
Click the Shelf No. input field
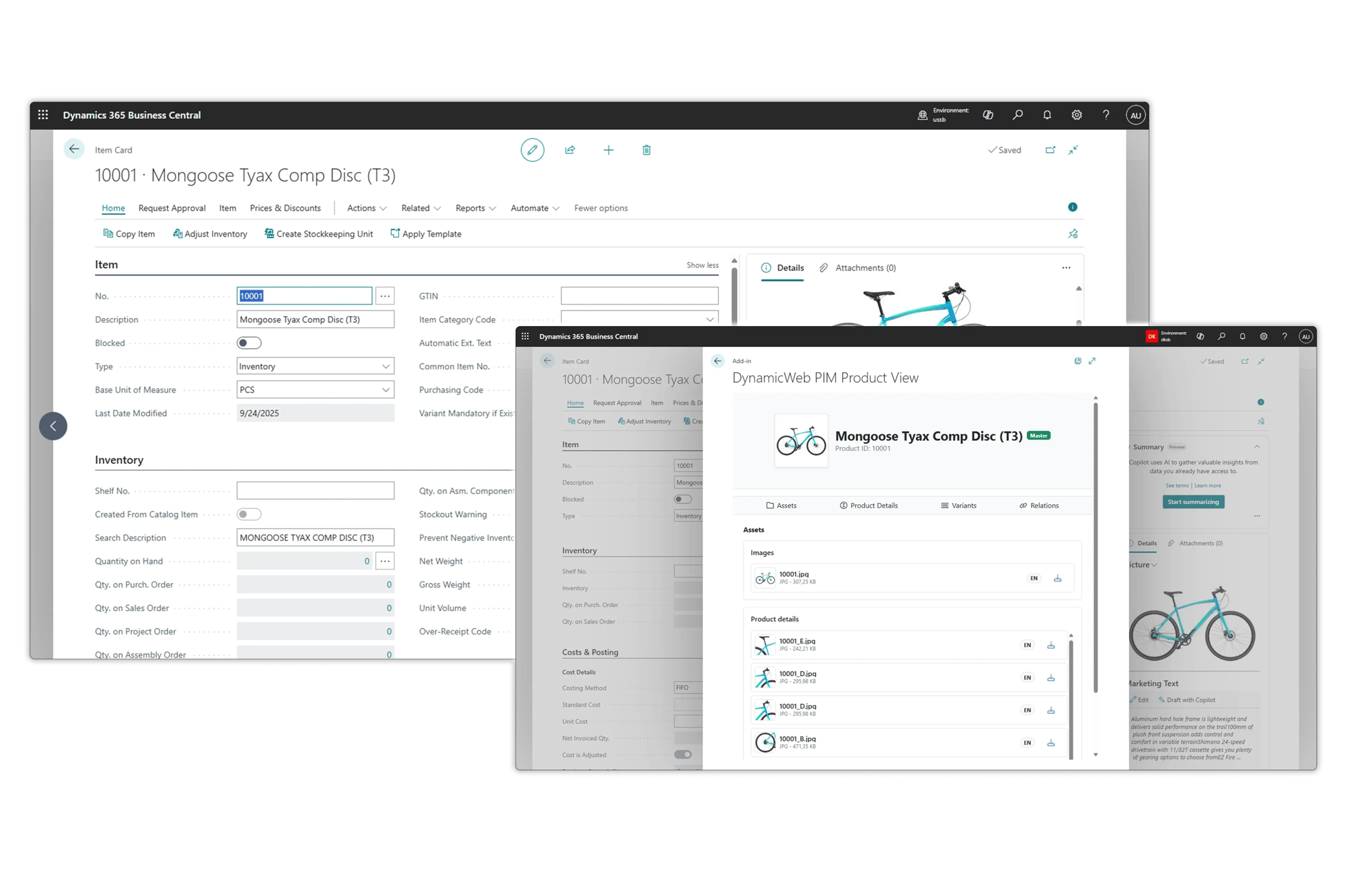click(315, 491)
